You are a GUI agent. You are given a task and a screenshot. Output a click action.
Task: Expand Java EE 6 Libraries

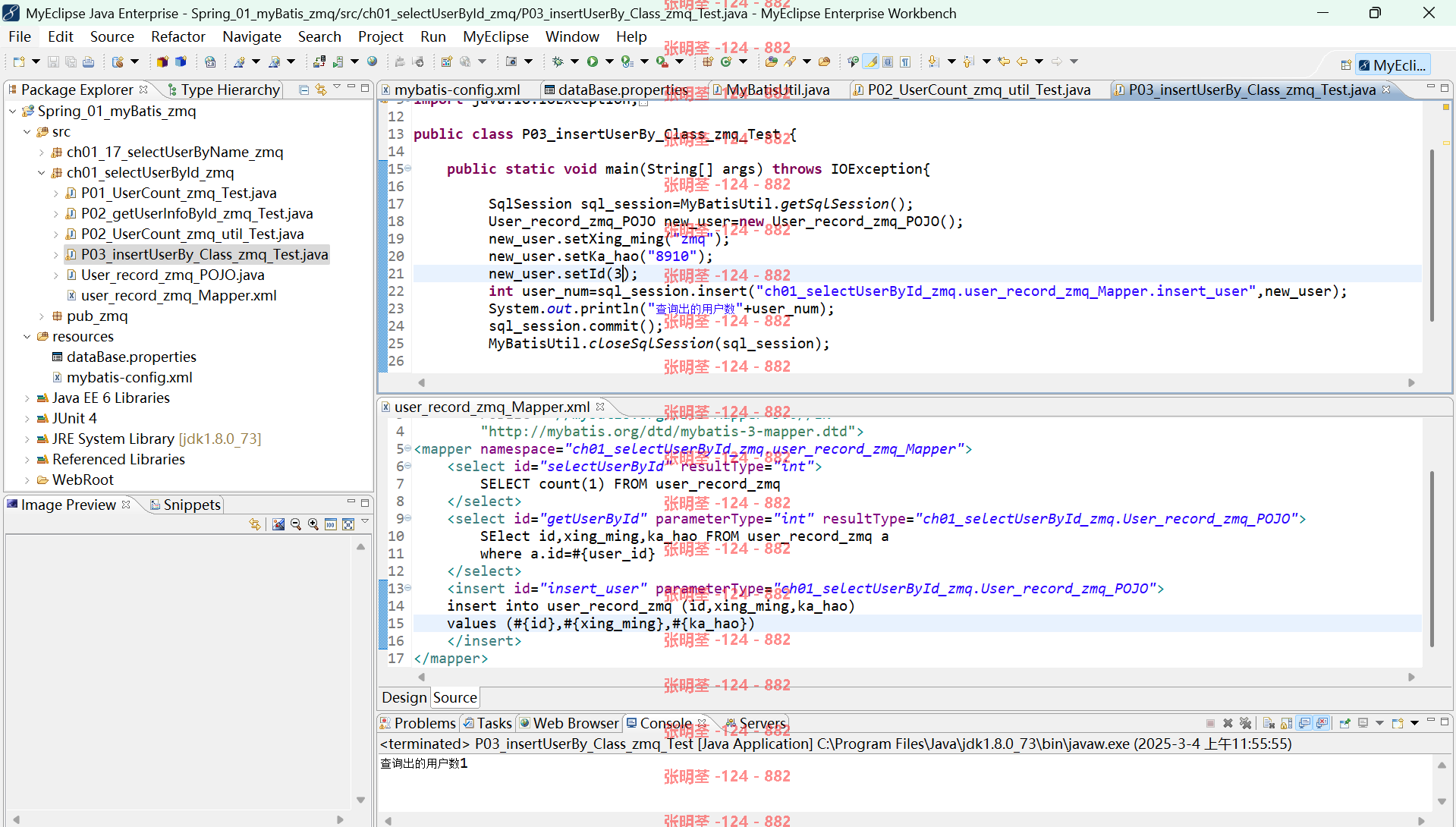[x=27, y=398]
